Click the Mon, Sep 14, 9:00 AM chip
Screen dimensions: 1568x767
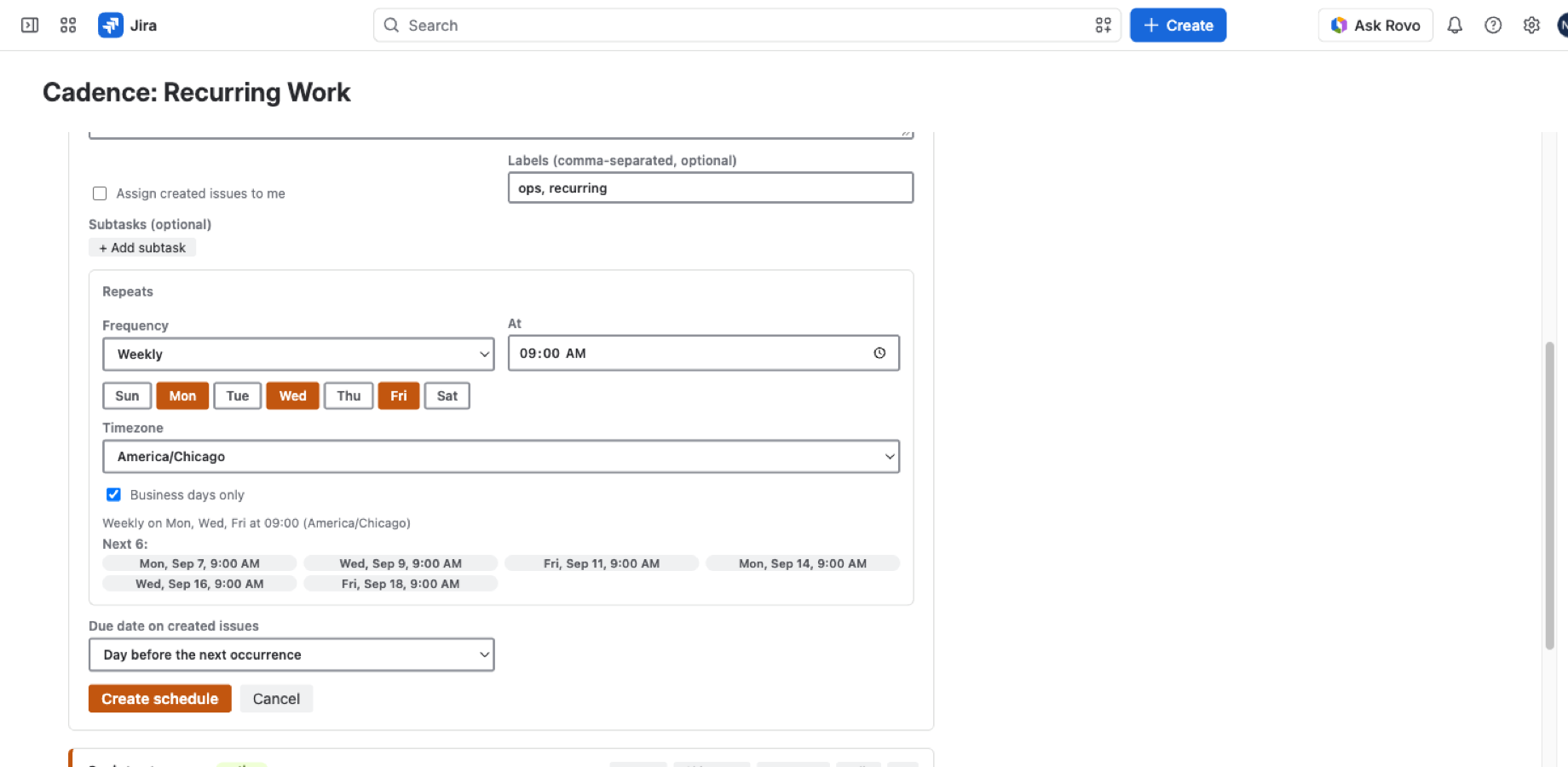coord(803,563)
